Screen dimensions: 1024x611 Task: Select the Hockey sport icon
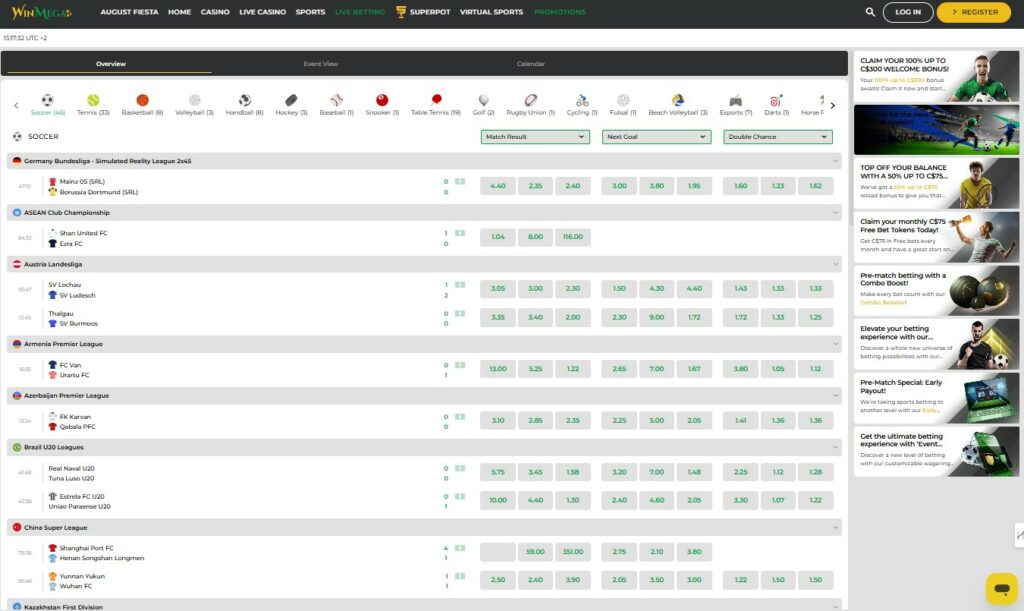click(291, 100)
